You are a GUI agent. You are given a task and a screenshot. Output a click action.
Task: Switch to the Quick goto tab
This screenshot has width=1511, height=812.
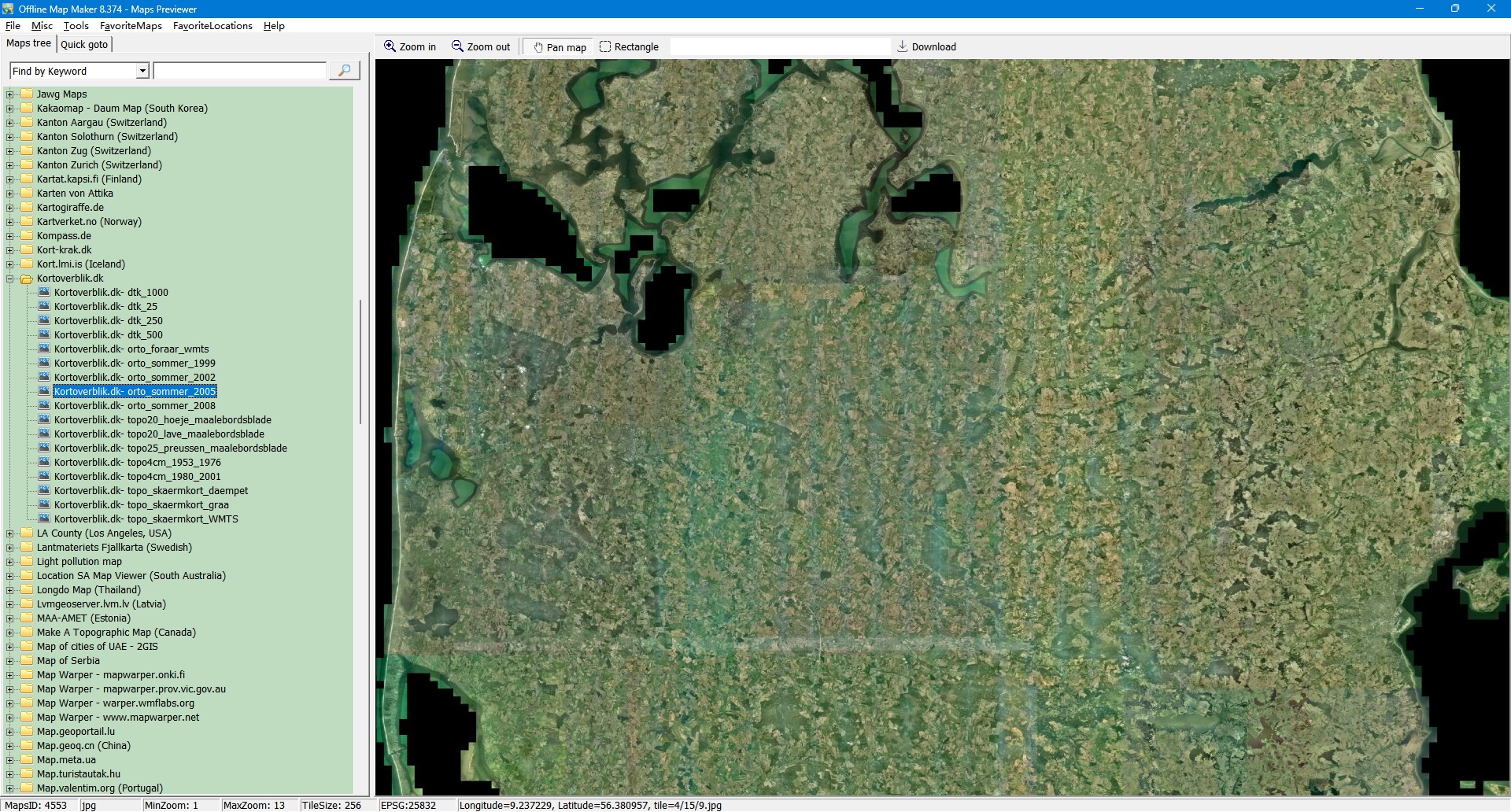click(84, 44)
